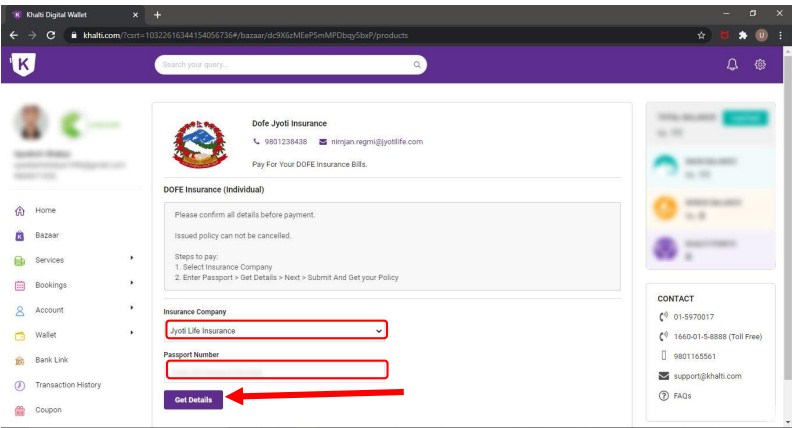The width and height of the screenshot is (792, 428).
Task: Expand the Bookings submenu arrow
Action: click(131, 284)
